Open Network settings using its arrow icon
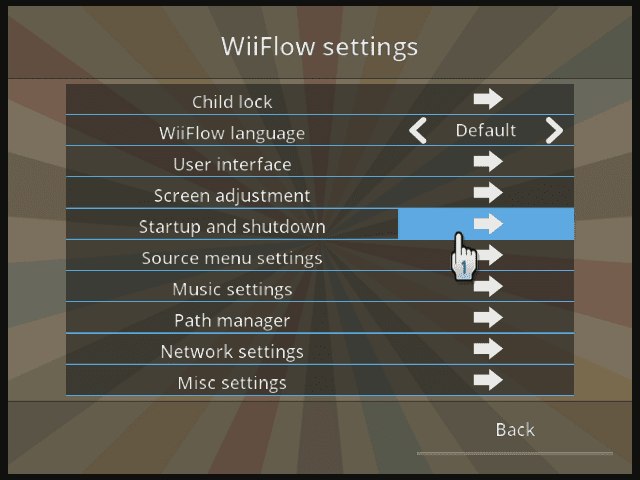The height and width of the screenshot is (480, 640). tap(487, 349)
